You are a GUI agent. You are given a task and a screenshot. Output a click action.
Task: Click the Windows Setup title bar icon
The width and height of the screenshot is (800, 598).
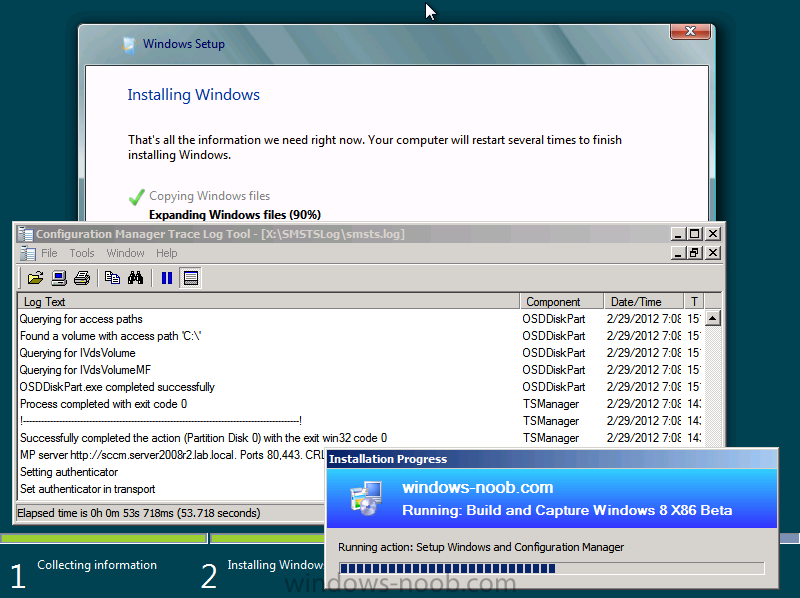pos(130,44)
